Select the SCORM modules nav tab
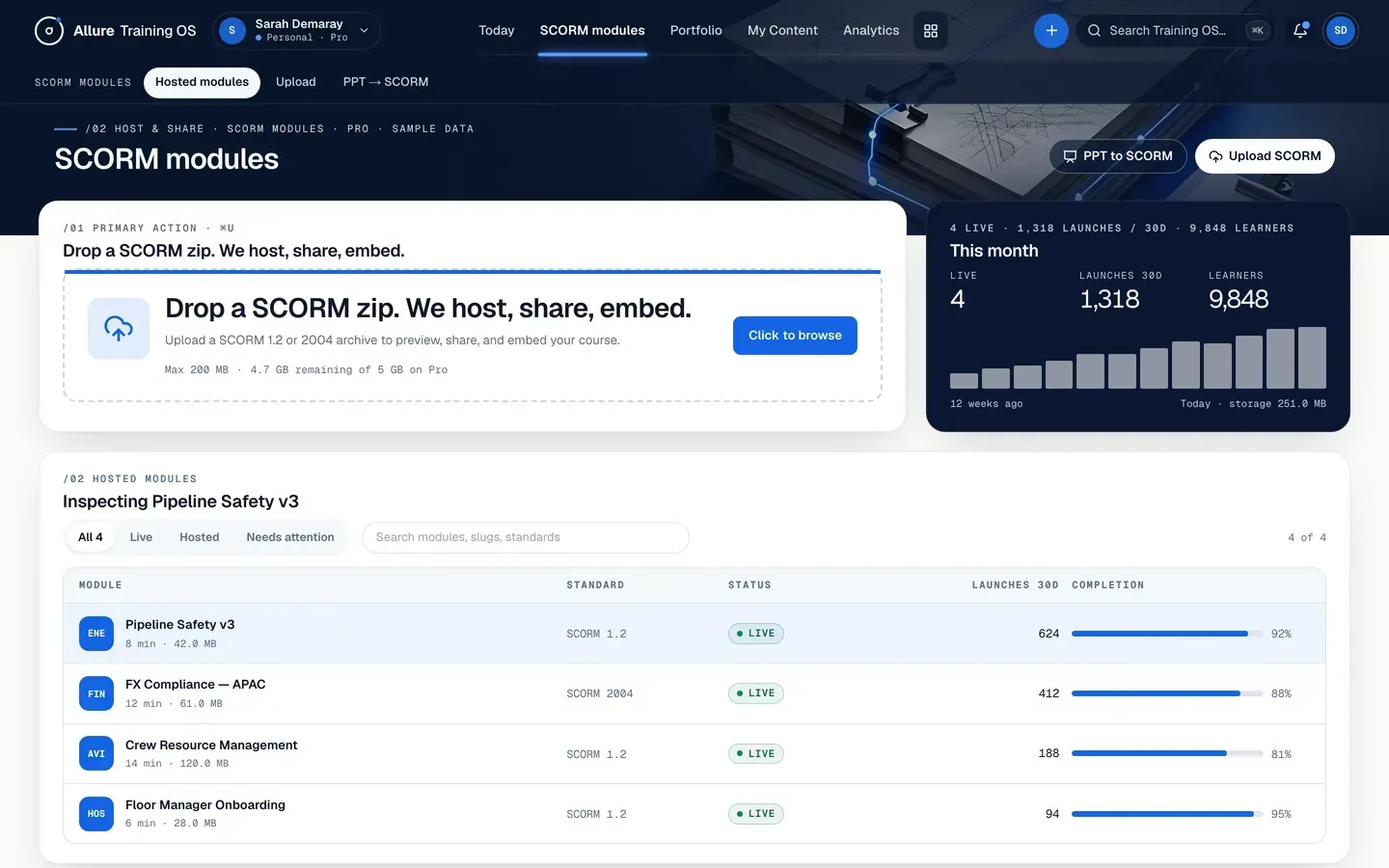The width and height of the screenshot is (1389, 868). (x=592, y=31)
